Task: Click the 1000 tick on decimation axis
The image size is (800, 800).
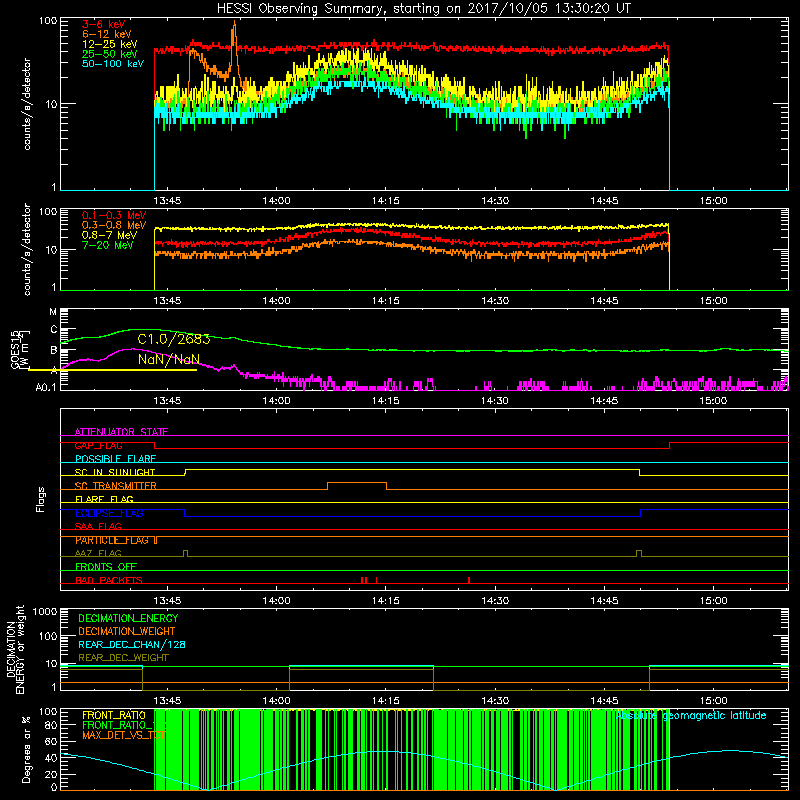Action: pyautogui.click(x=45, y=612)
